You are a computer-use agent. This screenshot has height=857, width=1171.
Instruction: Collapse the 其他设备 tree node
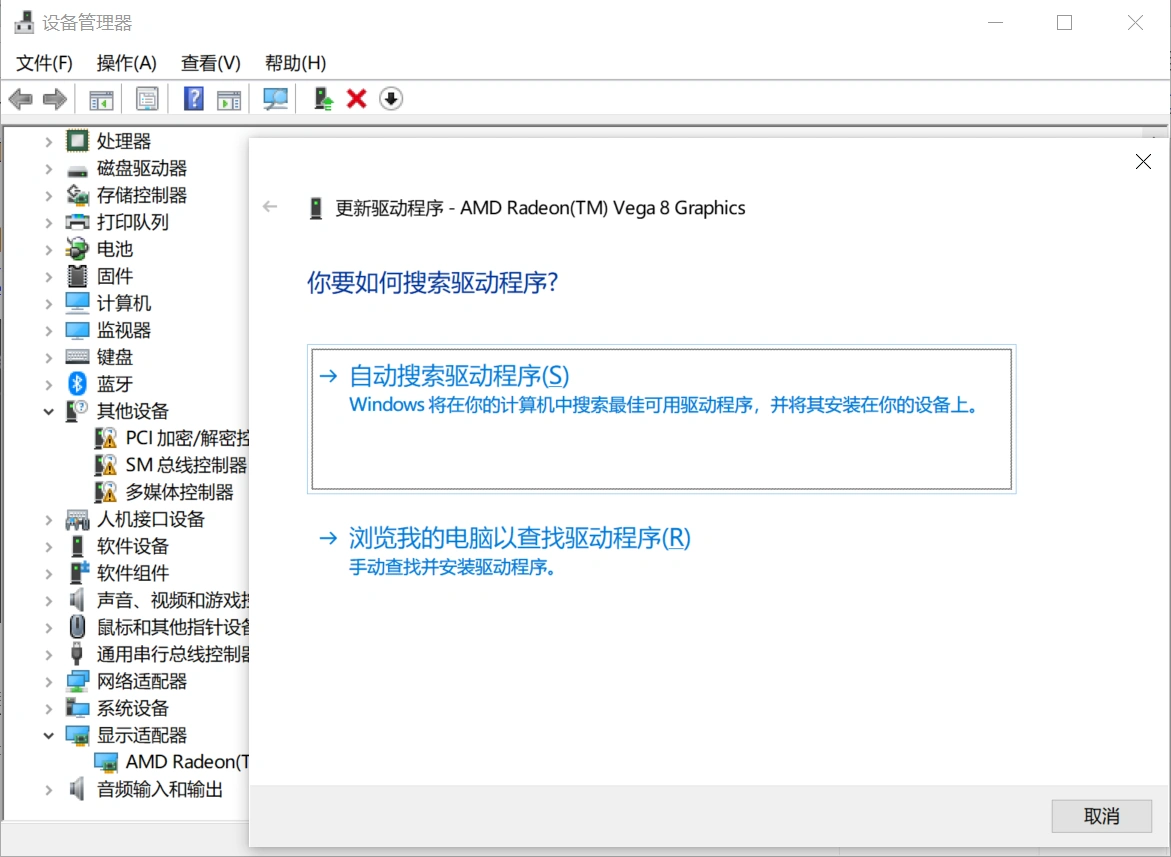coord(49,411)
